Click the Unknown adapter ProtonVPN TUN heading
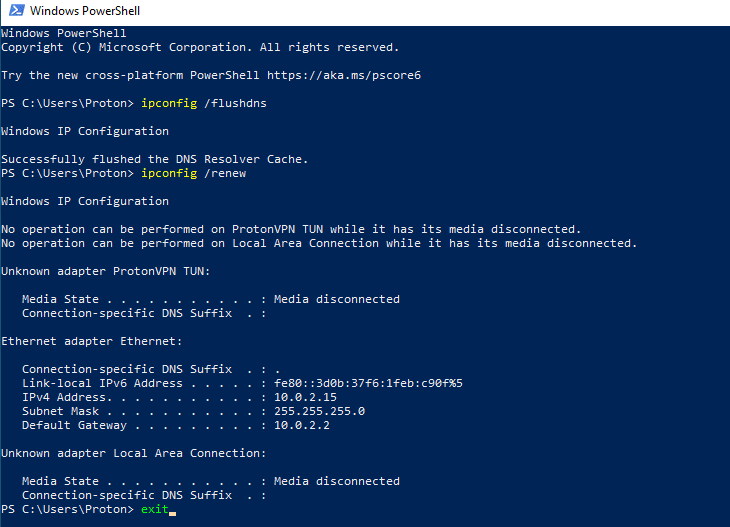Viewport: 730px width, 527px height. point(106,271)
